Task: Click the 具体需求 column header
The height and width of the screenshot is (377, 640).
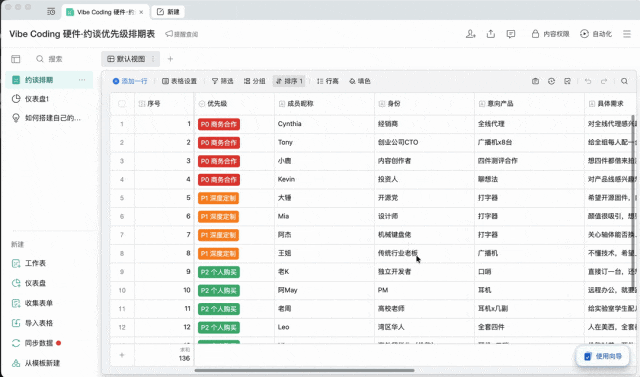Action: (x=611, y=104)
